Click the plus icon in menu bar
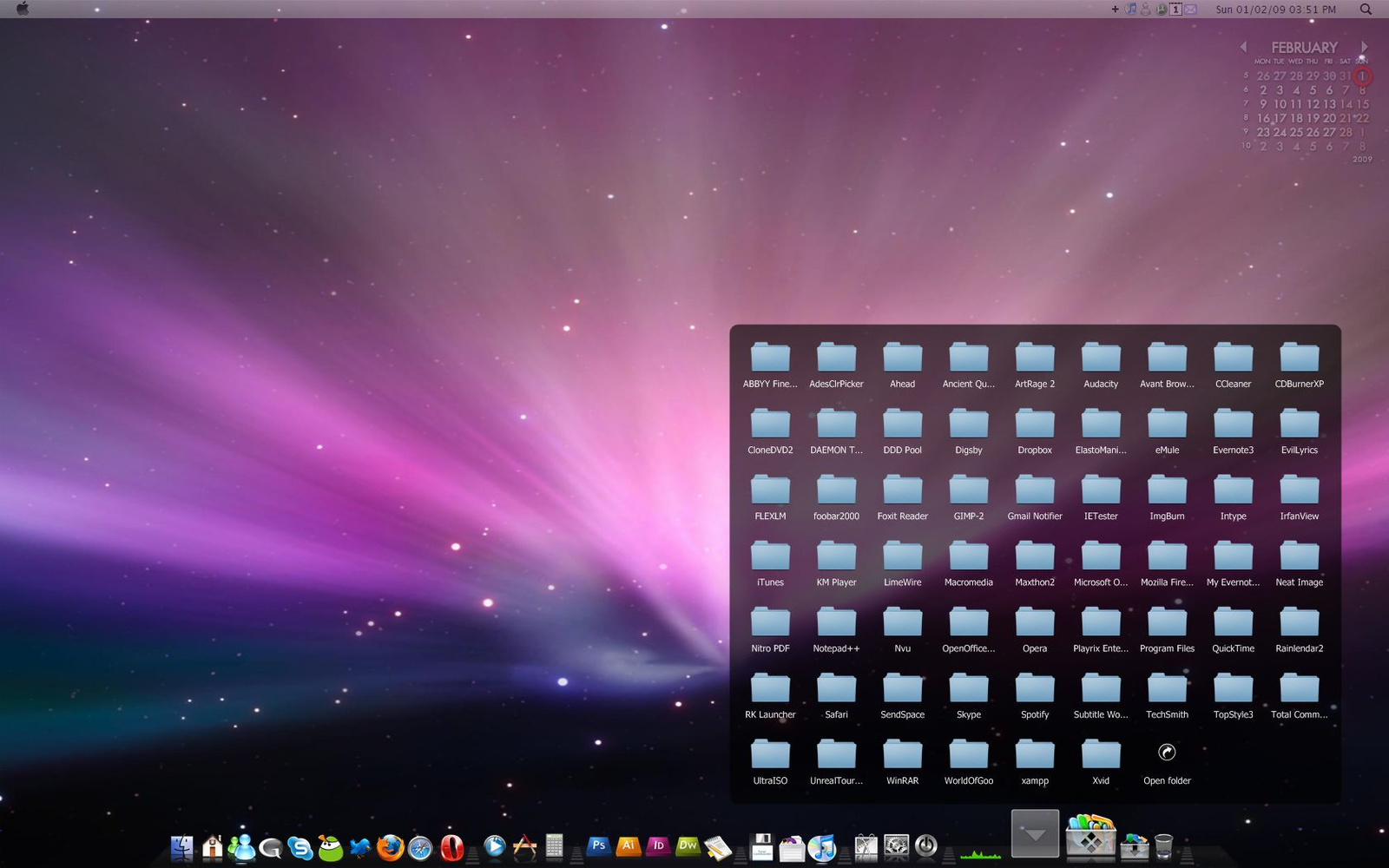The width and height of the screenshot is (1389, 868). coord(1115,10)
